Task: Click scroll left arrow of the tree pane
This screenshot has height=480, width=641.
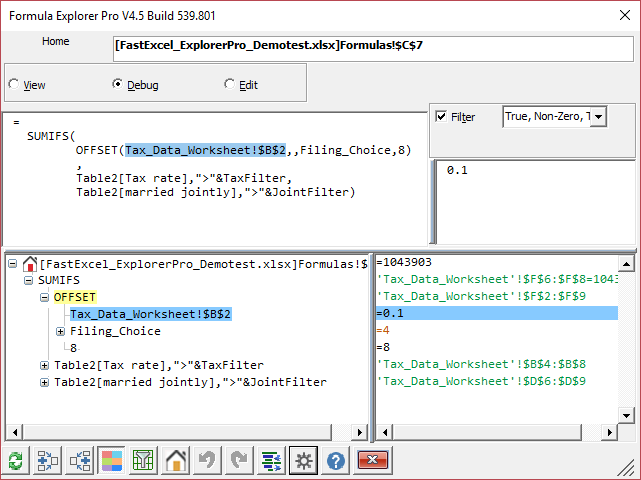Action: point(15,432)
